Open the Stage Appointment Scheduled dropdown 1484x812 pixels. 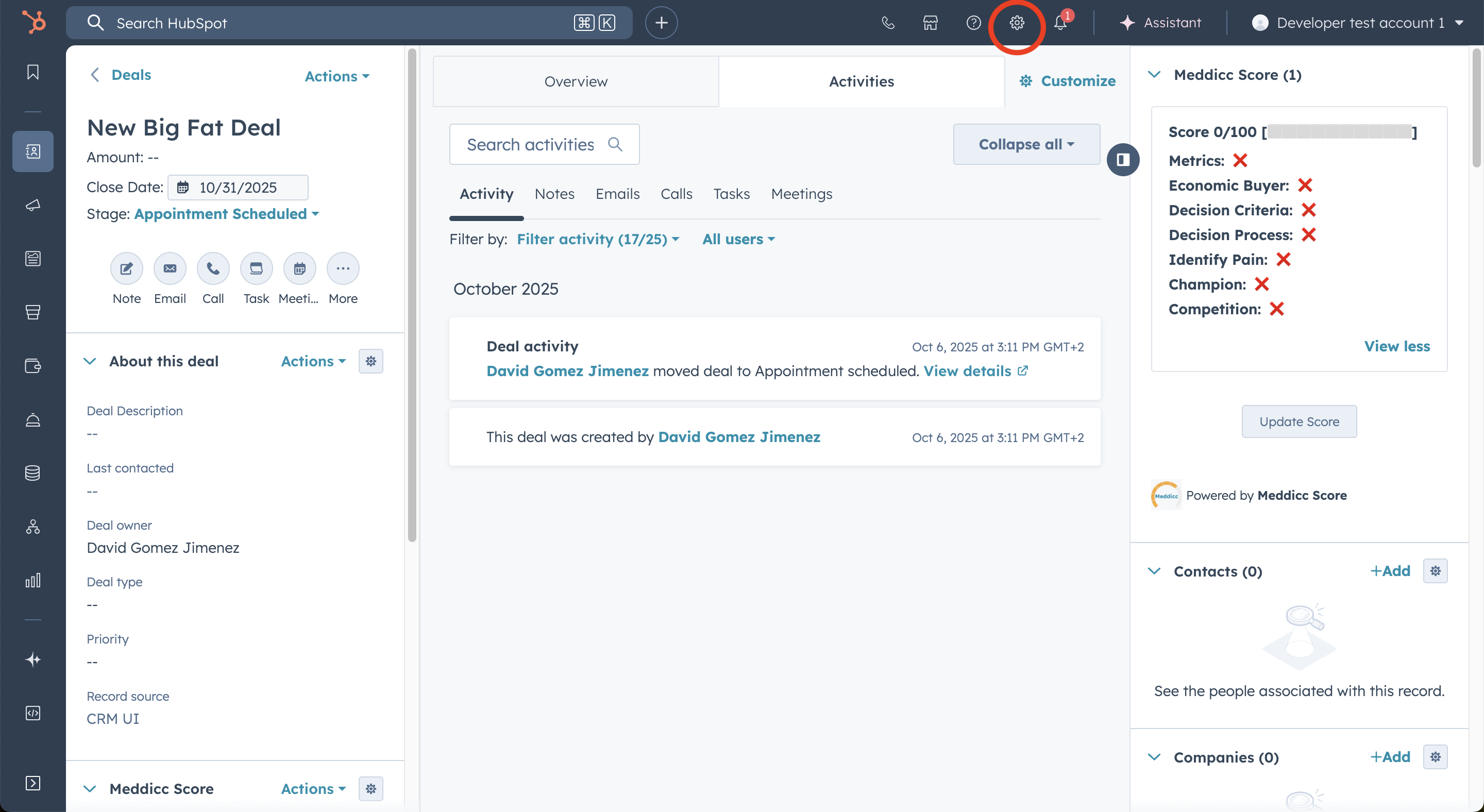coord(226,214)
